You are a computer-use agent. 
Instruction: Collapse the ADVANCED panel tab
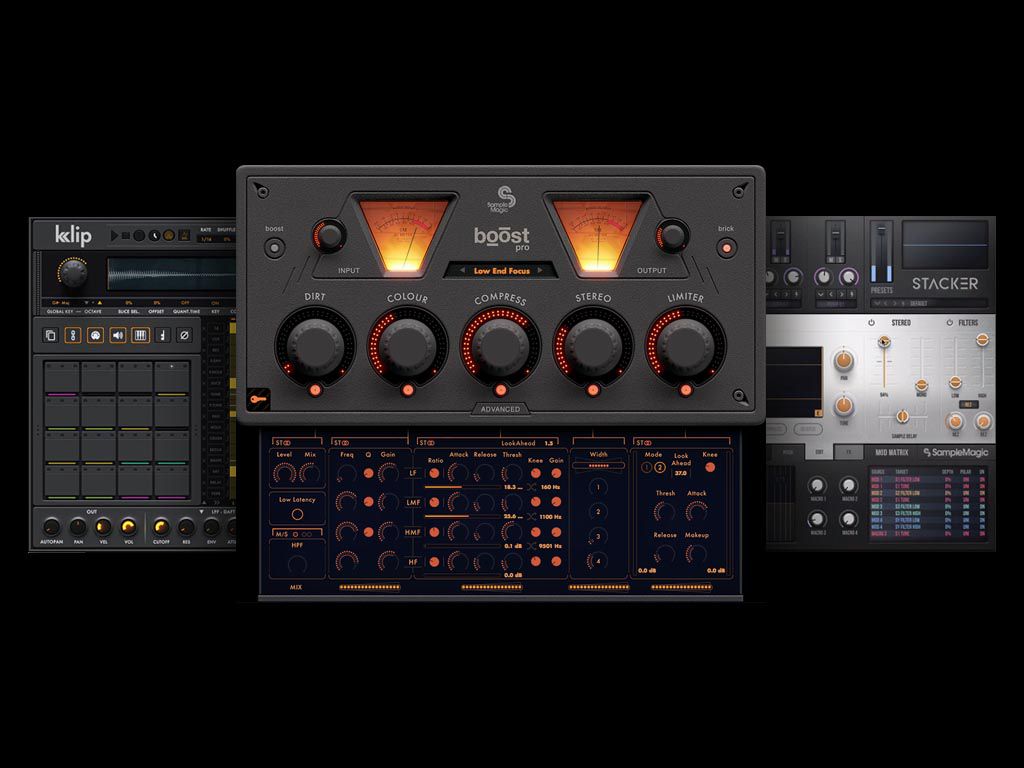[x=501, y=409]
